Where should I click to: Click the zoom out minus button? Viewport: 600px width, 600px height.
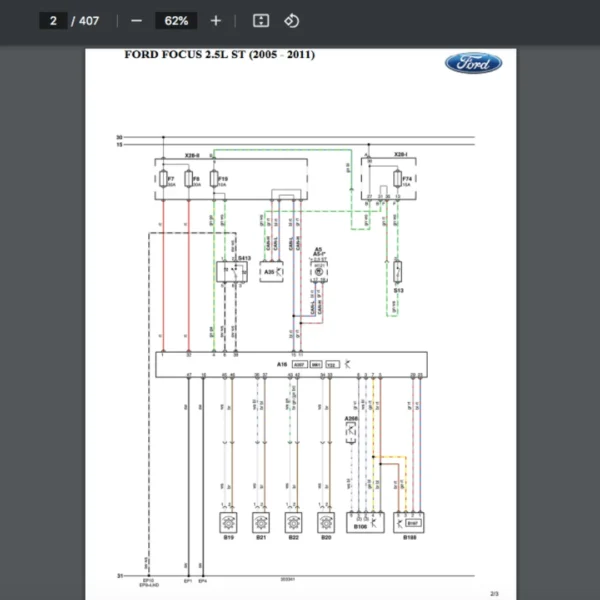coord(136,21)
